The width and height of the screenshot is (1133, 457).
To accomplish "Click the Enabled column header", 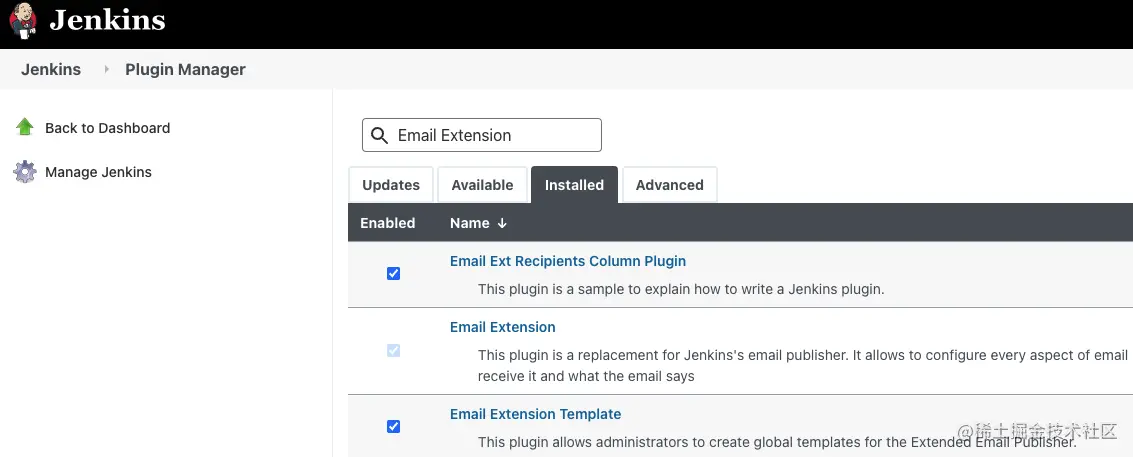I will pyautogui.click(x=388, y=223).
